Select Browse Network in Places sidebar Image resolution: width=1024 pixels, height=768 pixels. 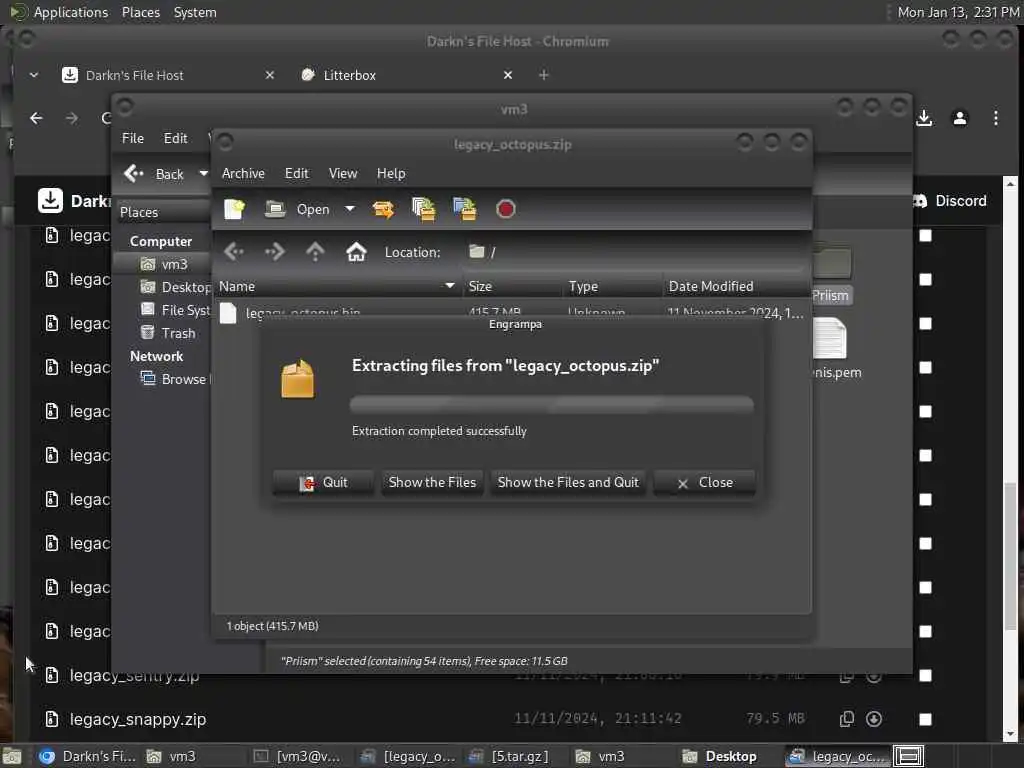175,379
